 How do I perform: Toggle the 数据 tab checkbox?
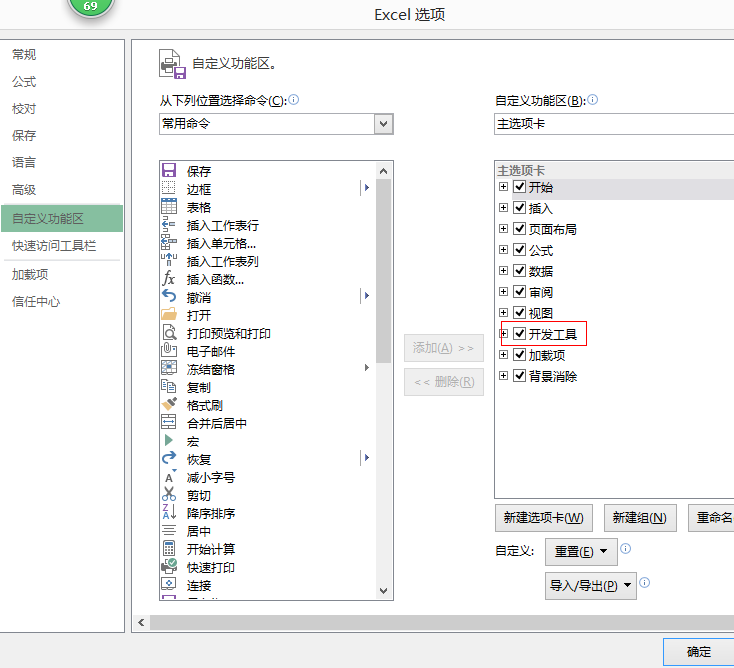519,271
